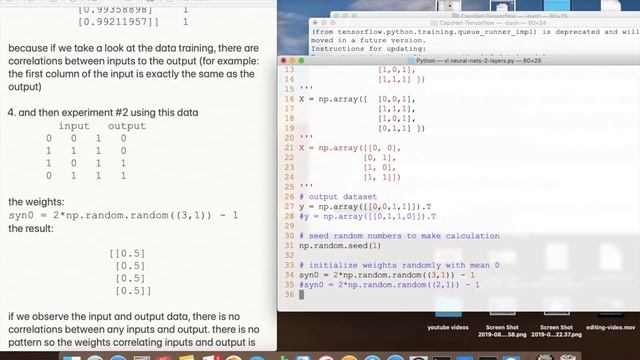Click the tensorflow queue_runner_impl deprecated message line
The height and width of the screenshot is (360, 640).
click(475, 32)
